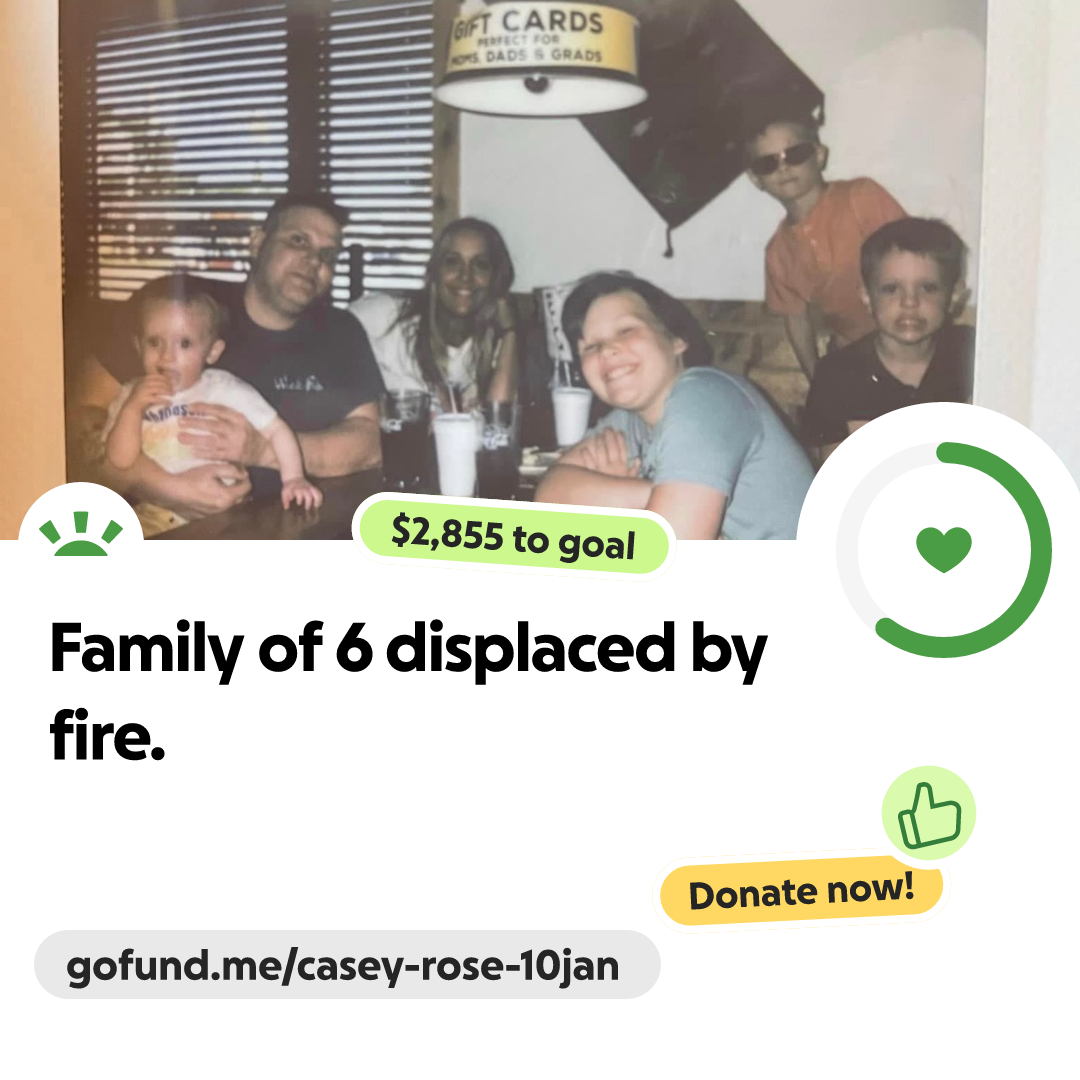The height and width of the screenshot is (1080, 1080).
Task: Click the thumbs-up icon
Action: tap(929, 813)
